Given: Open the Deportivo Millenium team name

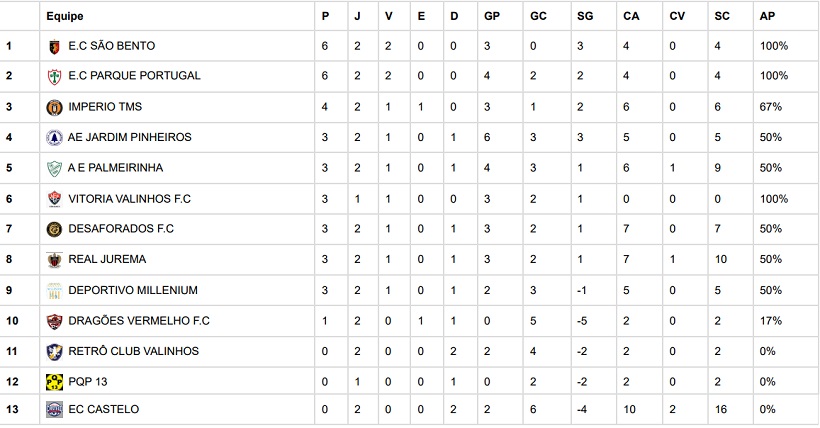Looking at the screenshot, I should [132, 290].
